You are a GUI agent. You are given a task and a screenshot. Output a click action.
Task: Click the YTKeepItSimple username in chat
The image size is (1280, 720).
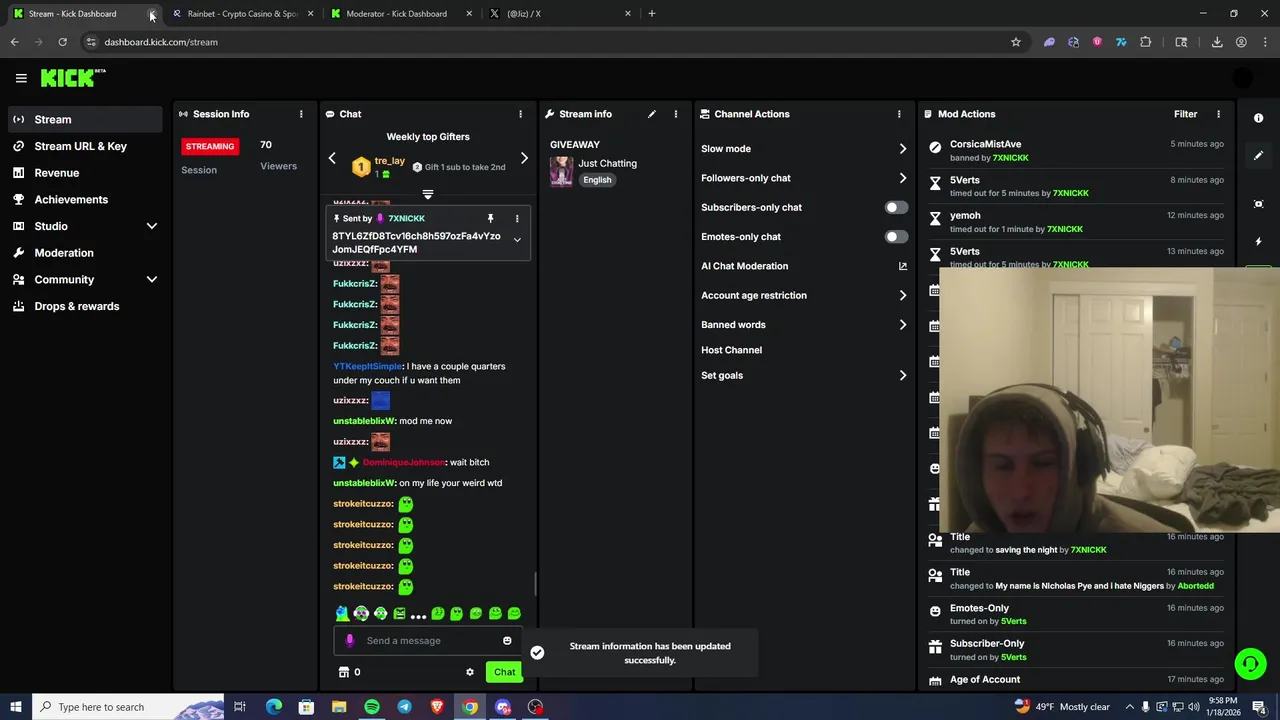[368, 366]
